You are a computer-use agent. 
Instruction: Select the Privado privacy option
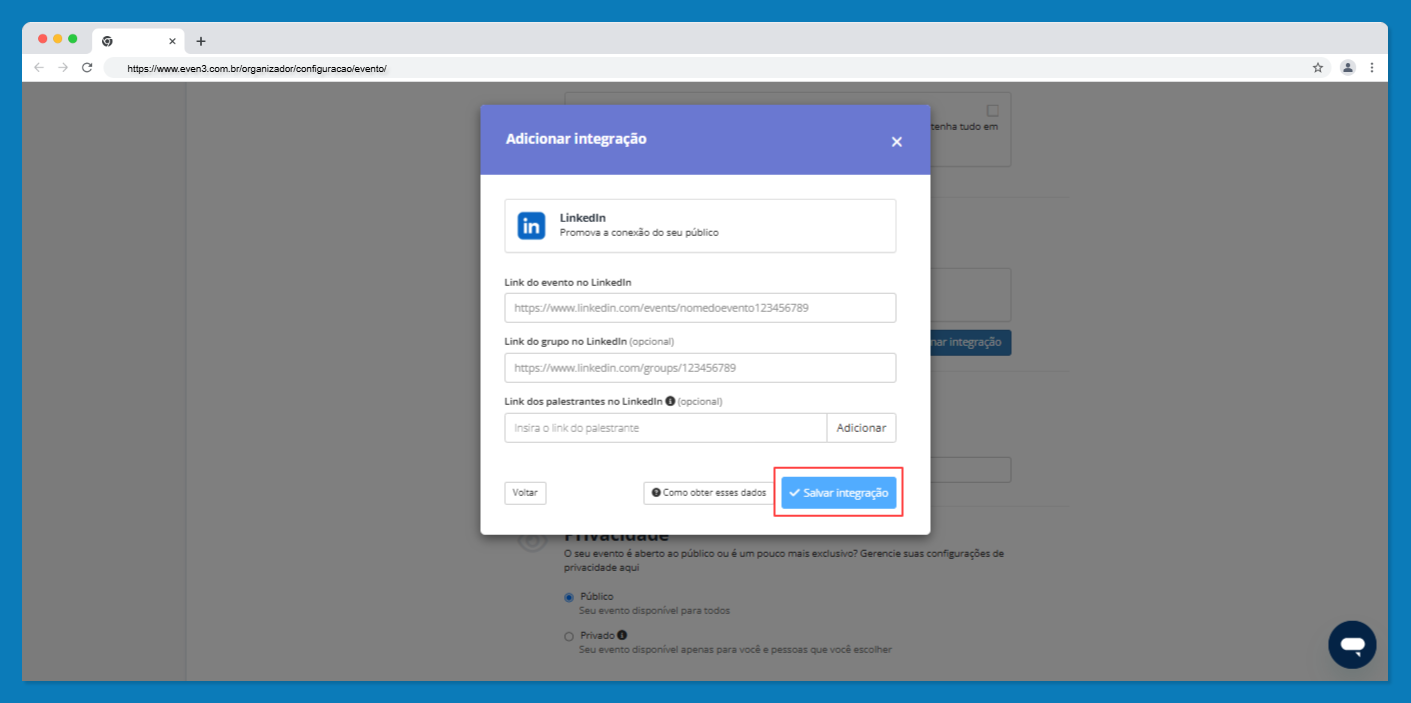[x=569, y=636]
